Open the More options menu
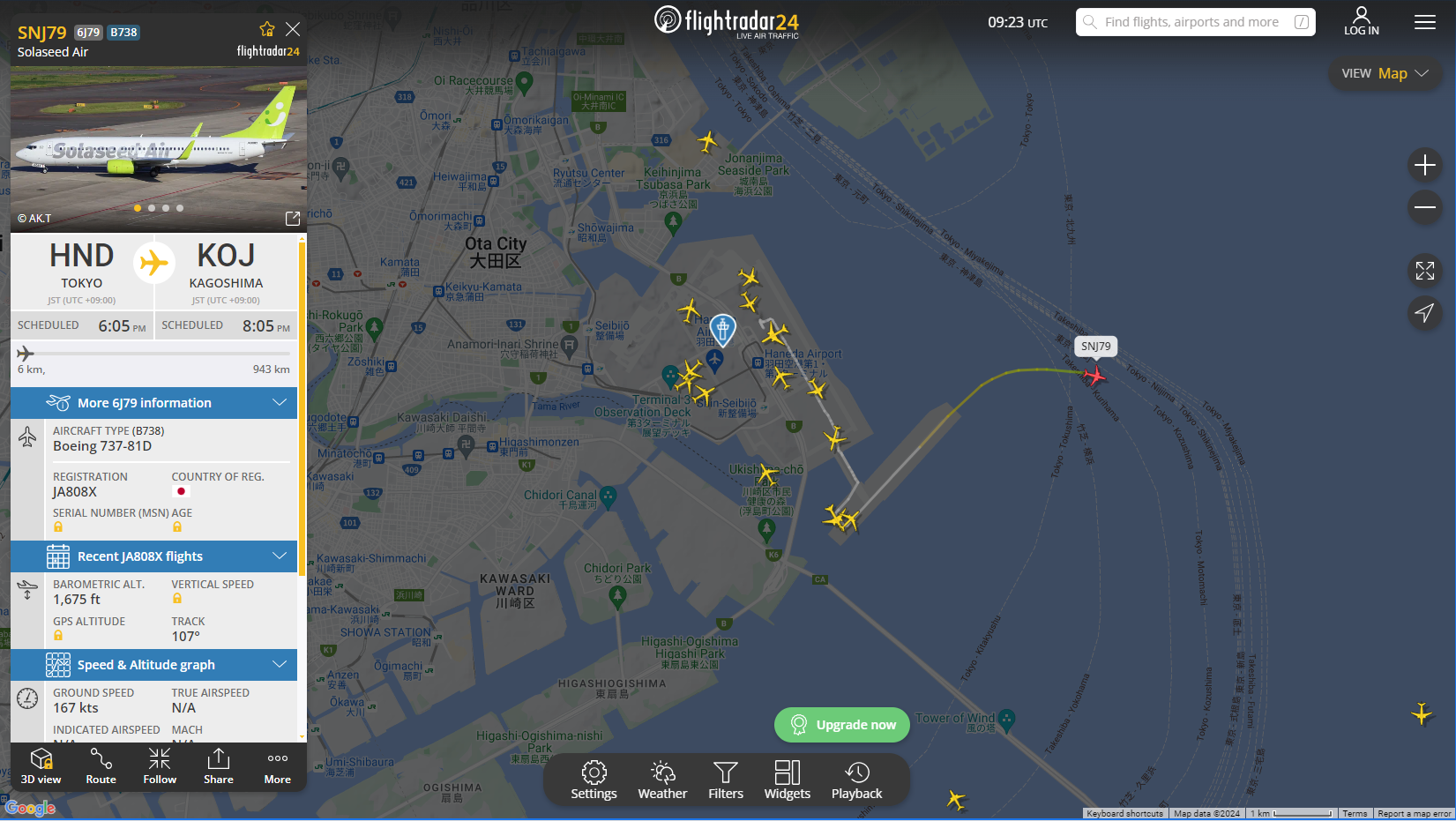 (x=278, y=765)
